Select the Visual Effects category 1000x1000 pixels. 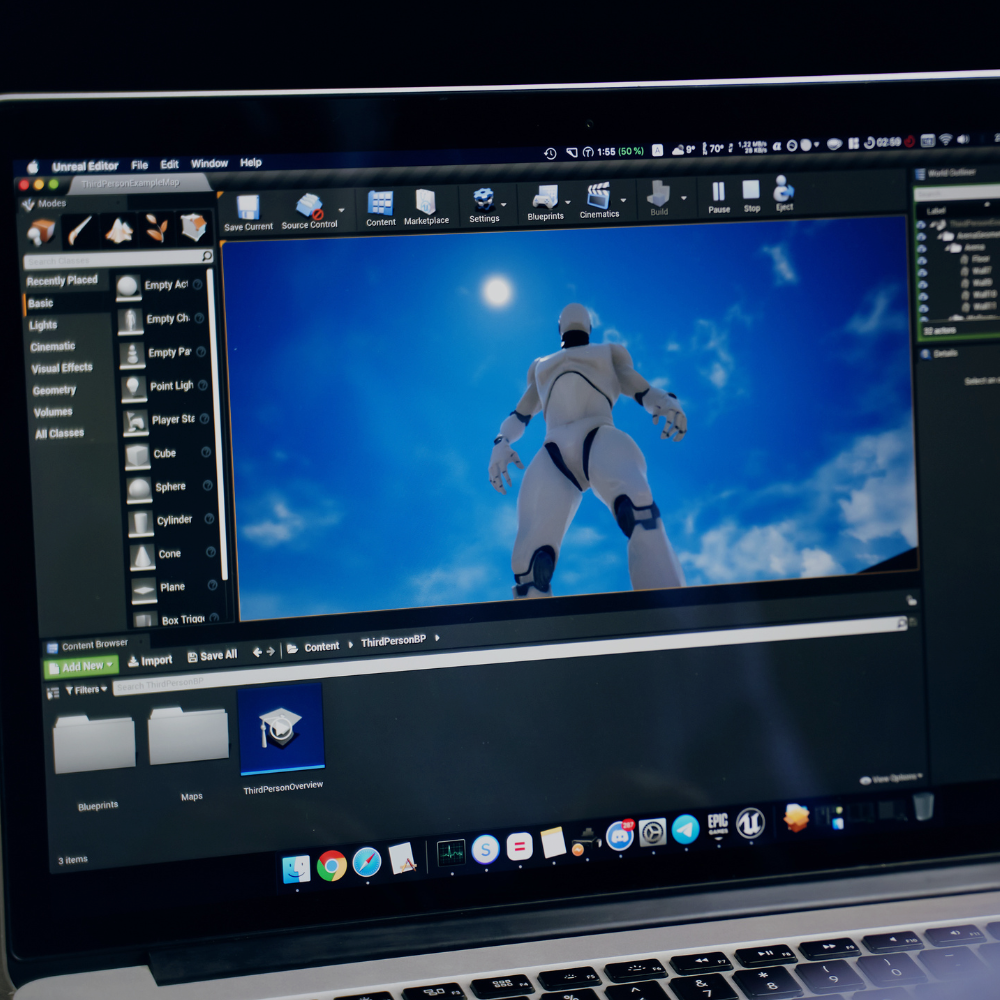point(62,368)
